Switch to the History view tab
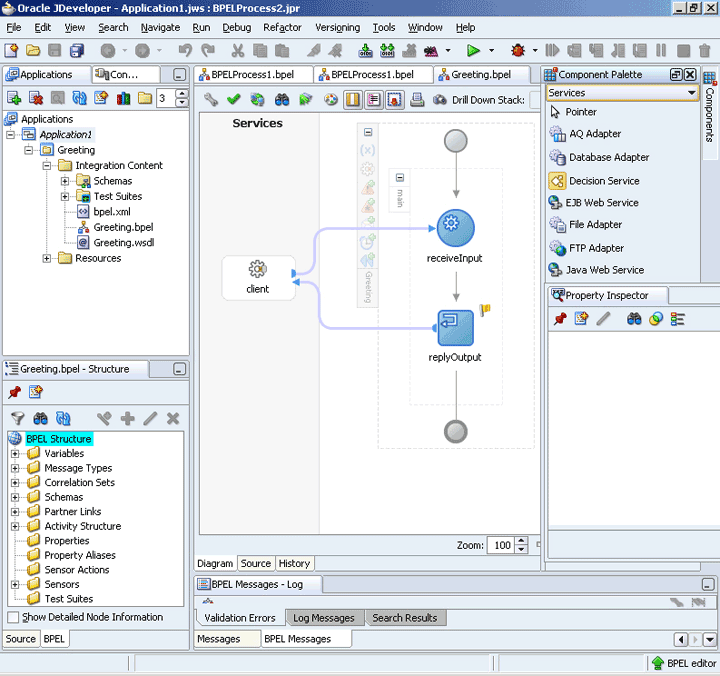The image size is (720, 676). (294, 563)
